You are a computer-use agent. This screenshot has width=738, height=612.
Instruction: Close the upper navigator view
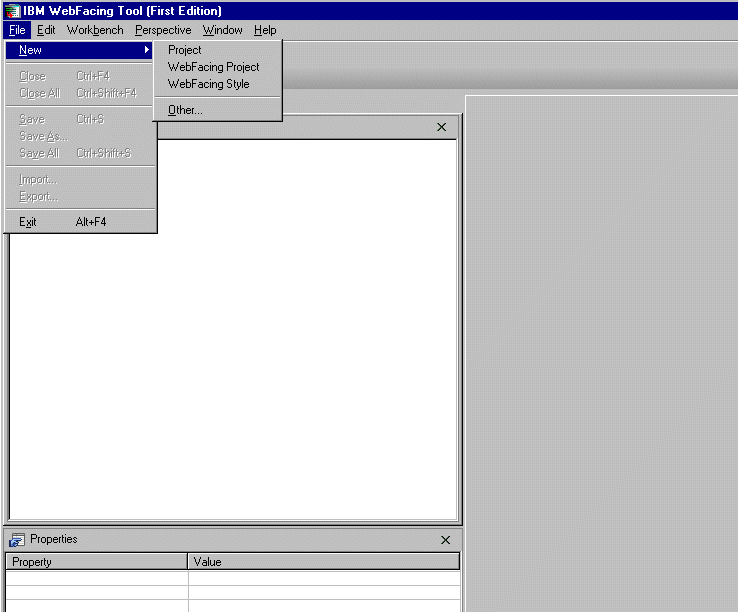[x=441, y=127]
